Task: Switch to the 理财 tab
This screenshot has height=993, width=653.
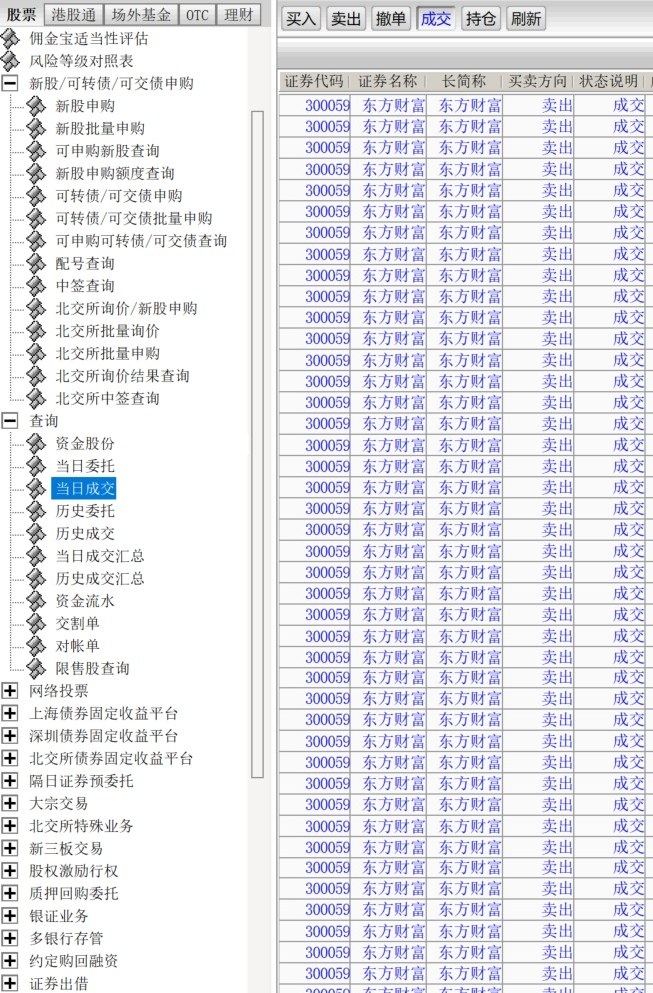Action: point(239,15)
